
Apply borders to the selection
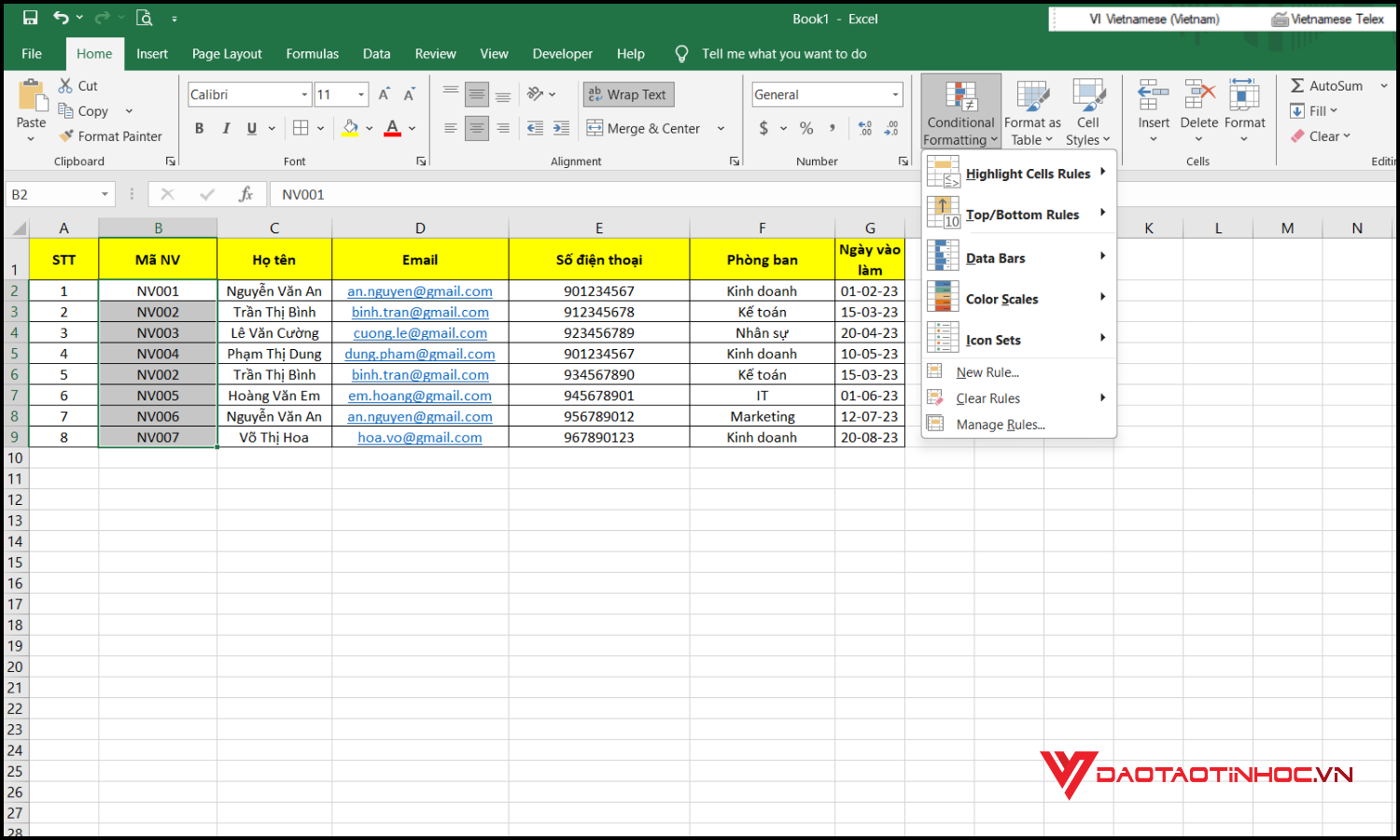point(301,128)
